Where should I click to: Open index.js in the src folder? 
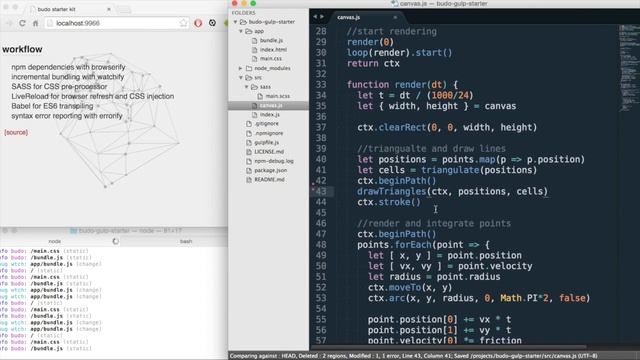tap(270, 115)
